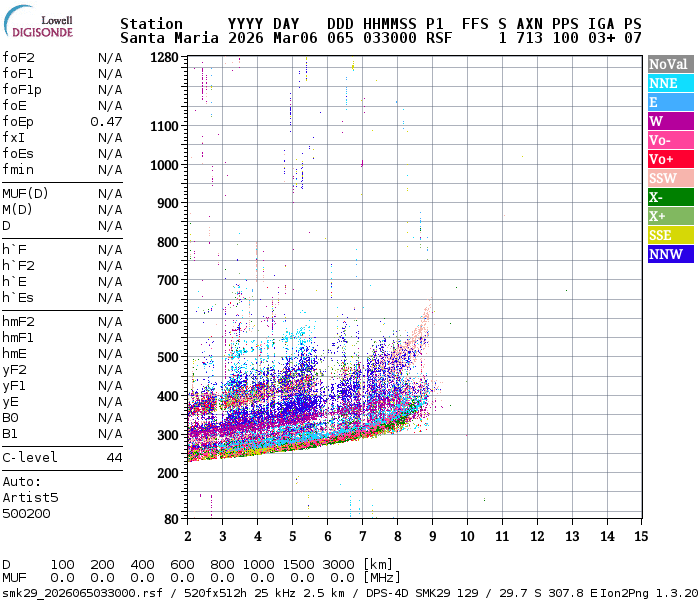Select the 300 height axis label
This screenshot has width=700, height=600.
168,435
